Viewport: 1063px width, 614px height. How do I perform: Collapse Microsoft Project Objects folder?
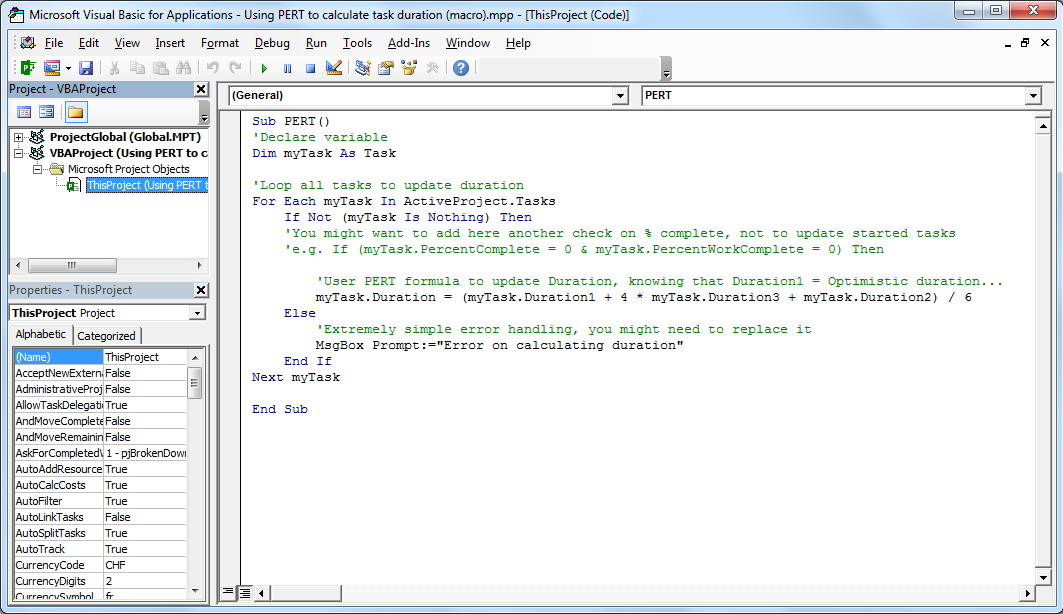[38, 169]
